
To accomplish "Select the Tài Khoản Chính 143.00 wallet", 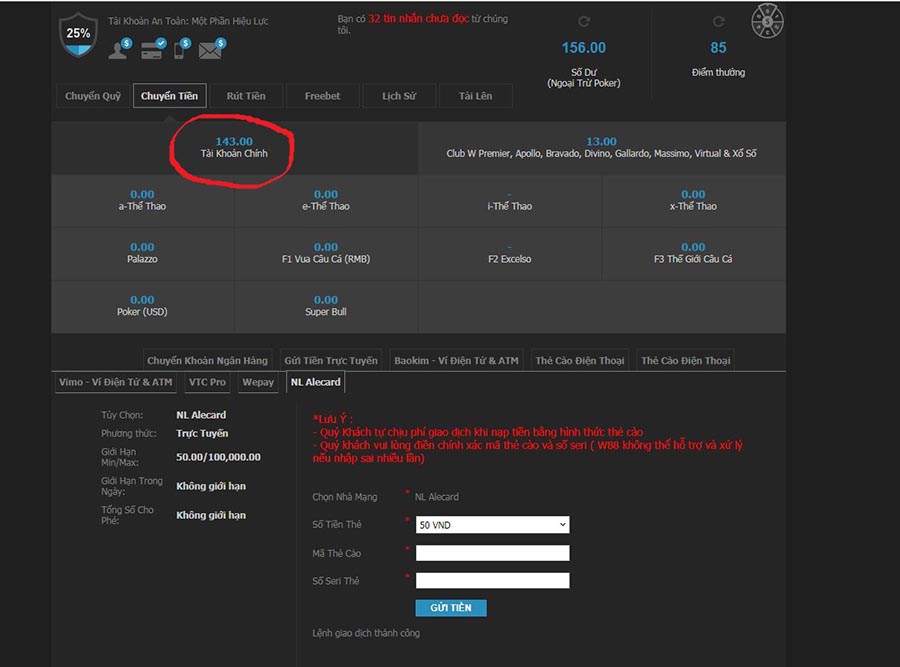I will tap(234, 148).
